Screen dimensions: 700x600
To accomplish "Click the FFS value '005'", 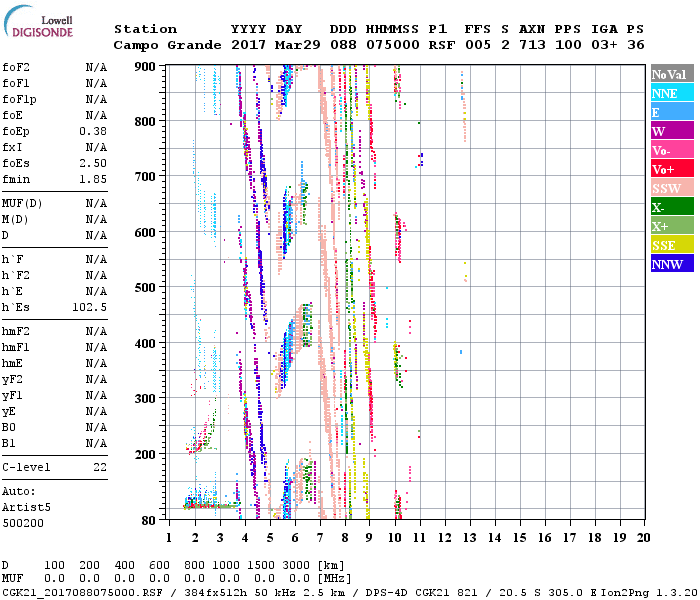I will [478, 45].
